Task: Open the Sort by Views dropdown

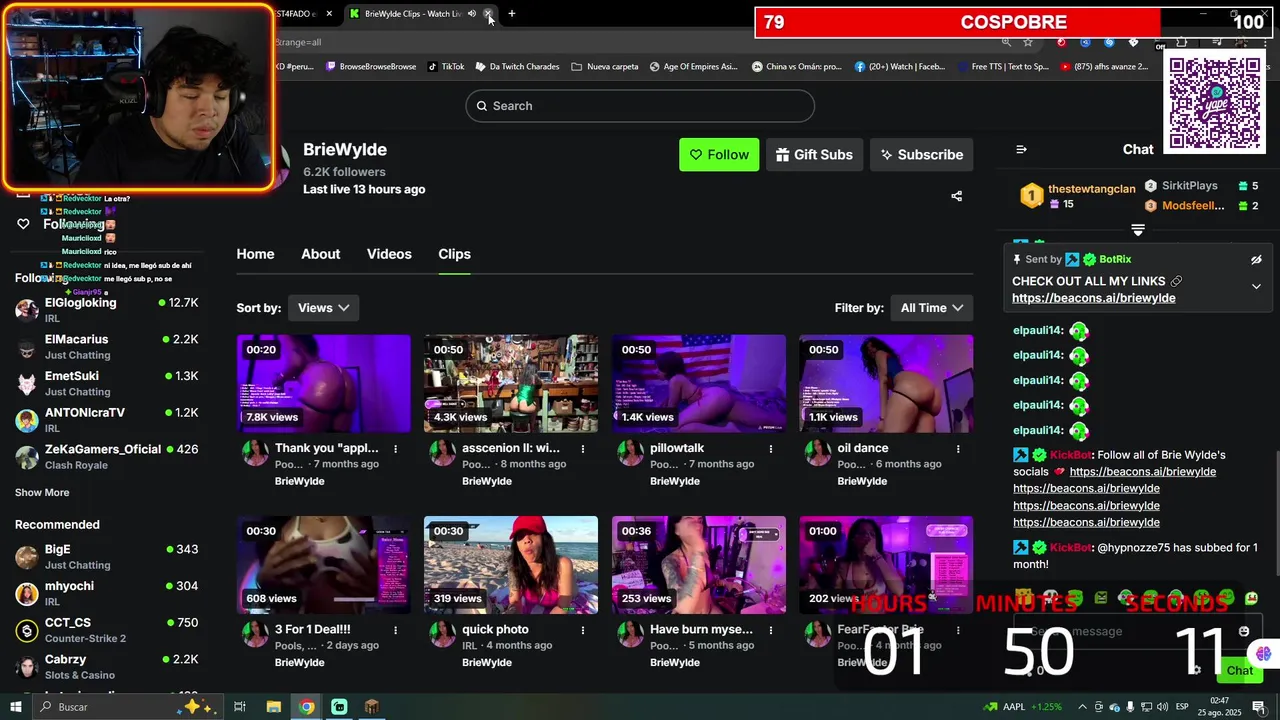Action: pos(323,308)
